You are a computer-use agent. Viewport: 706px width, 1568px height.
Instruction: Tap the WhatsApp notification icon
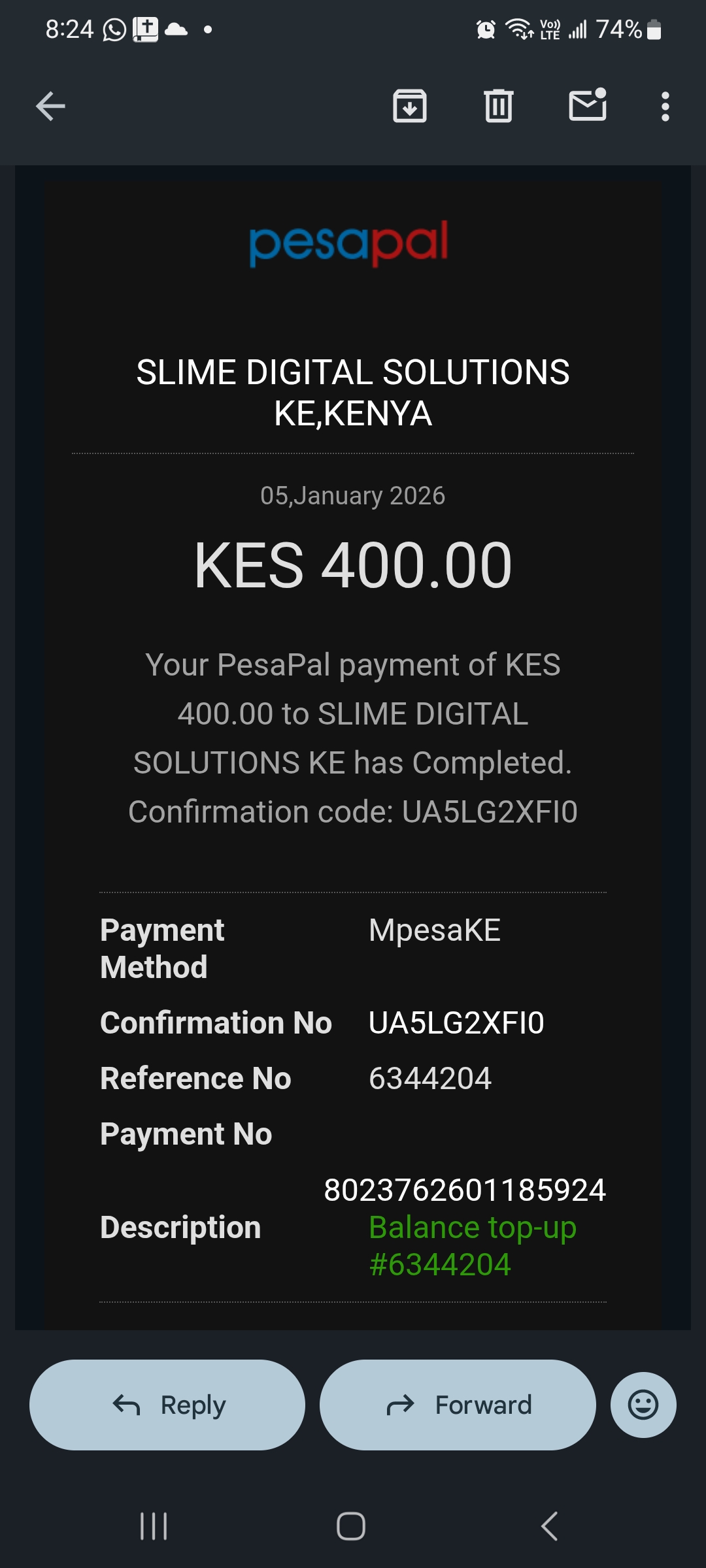click(114, 30)
